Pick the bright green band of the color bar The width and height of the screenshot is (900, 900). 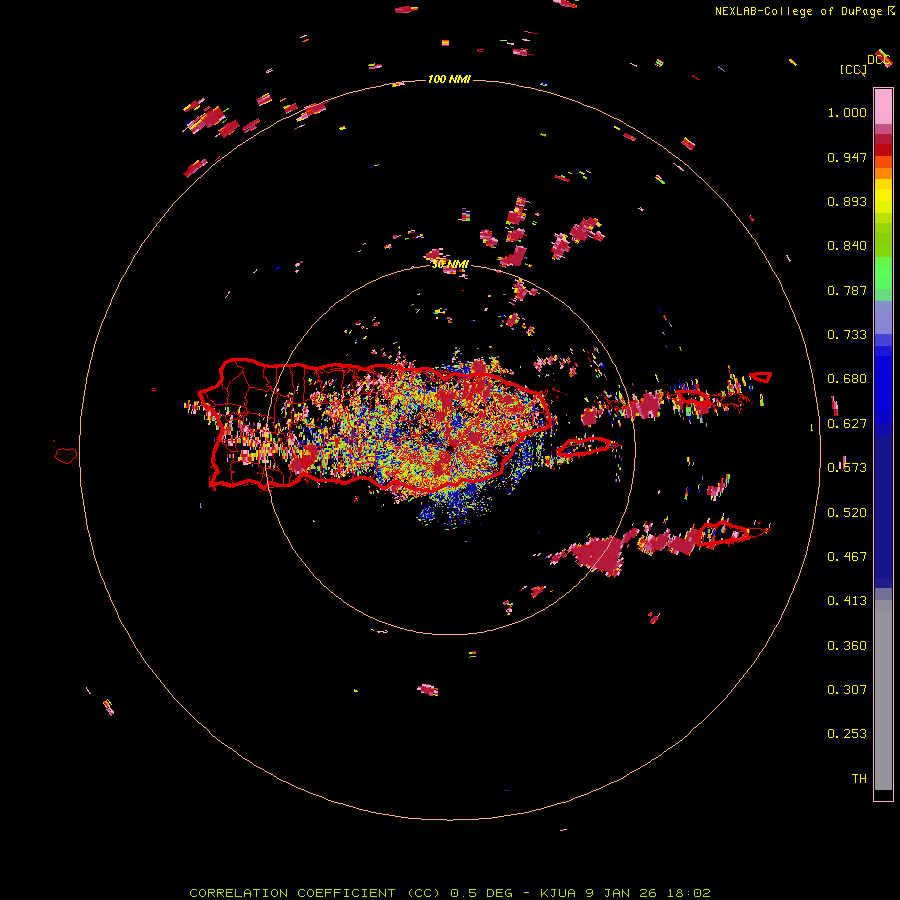click(x=883, y=273)
